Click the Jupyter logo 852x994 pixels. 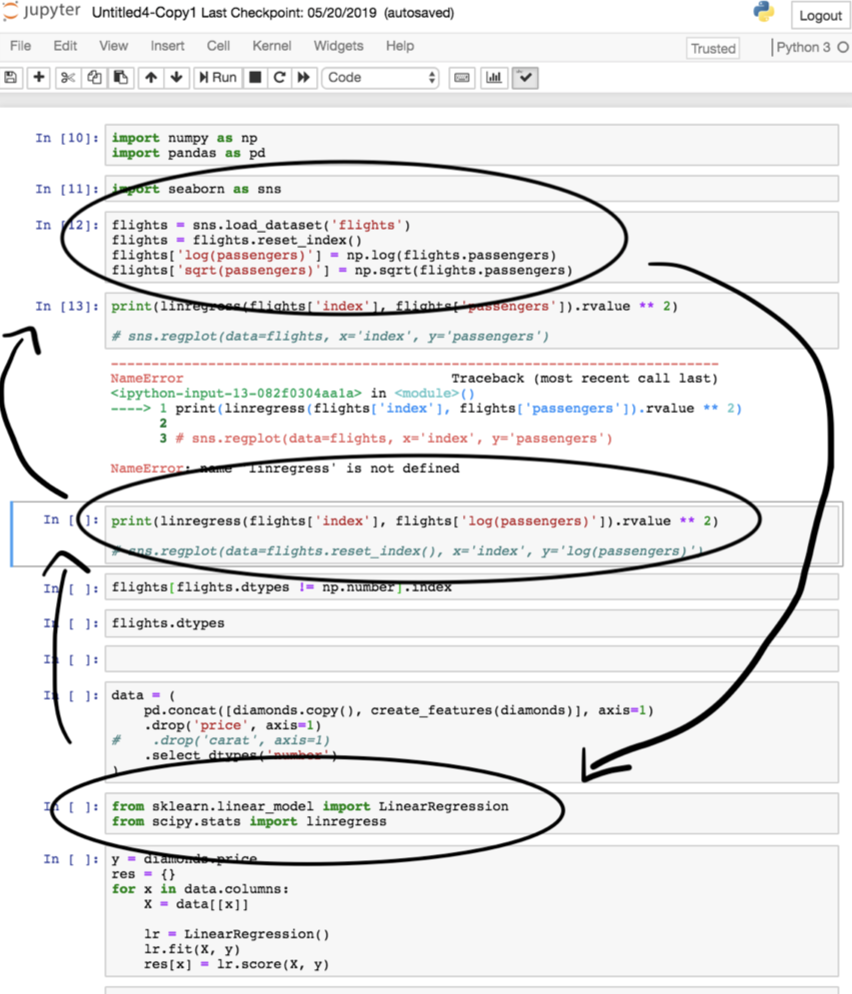[41, 11]
